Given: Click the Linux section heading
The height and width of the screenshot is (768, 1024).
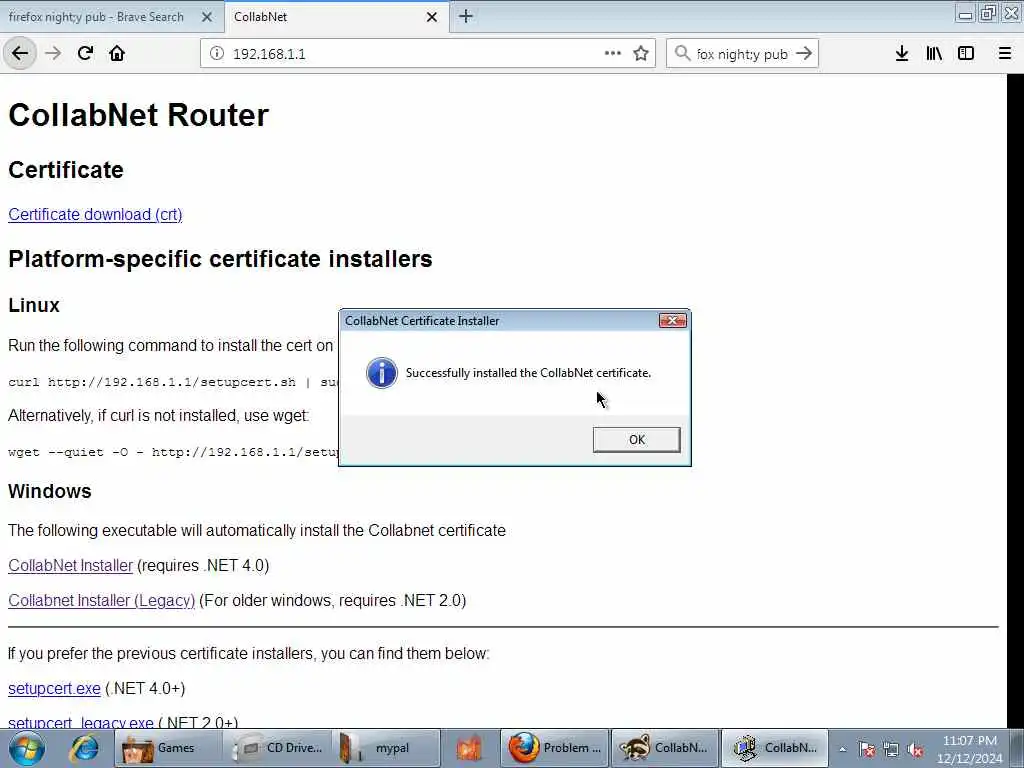Looking at the screenshot, I should (x=34, y=305).
